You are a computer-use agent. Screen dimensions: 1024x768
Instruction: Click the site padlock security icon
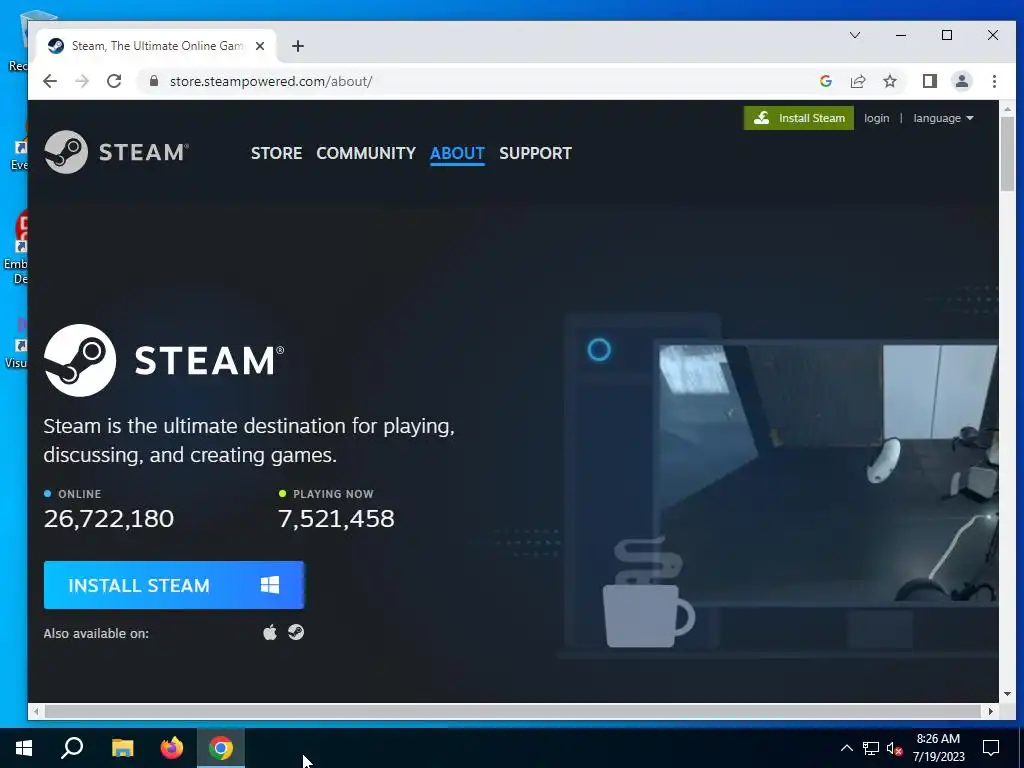point(154,81)
